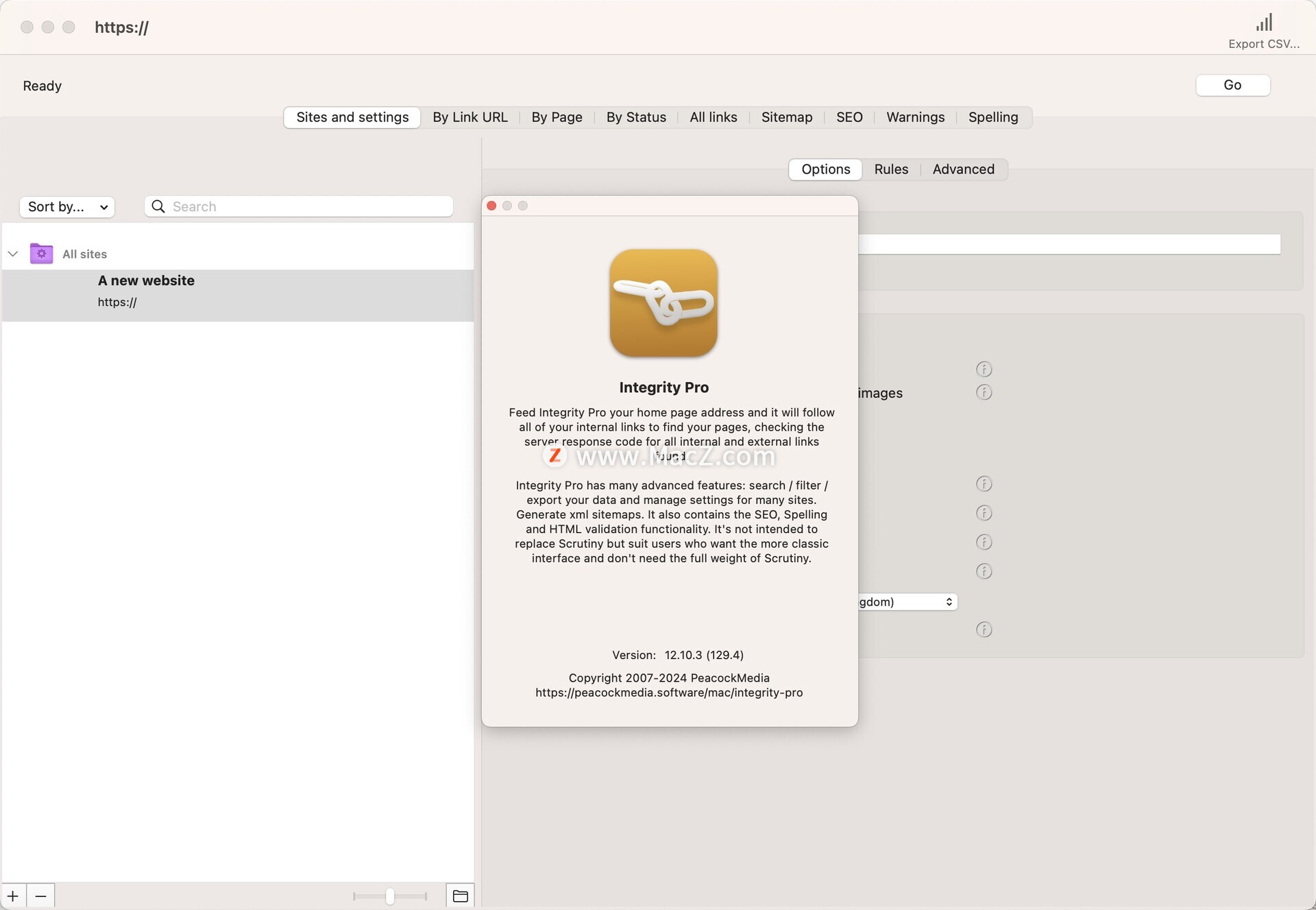
Task: Click the 'Copyright 2007-2024 PeacockMedia' text
Action: 669,678
